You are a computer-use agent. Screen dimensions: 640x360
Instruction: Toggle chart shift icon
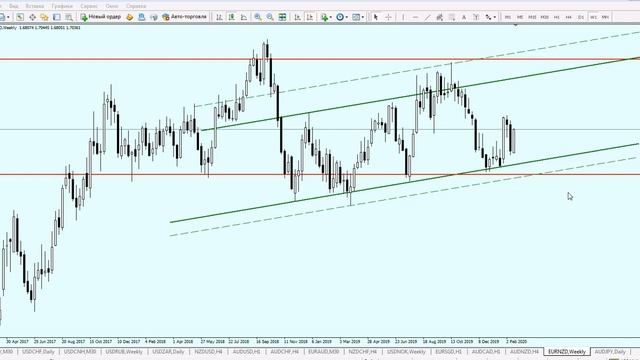click(x=310, y=17)
